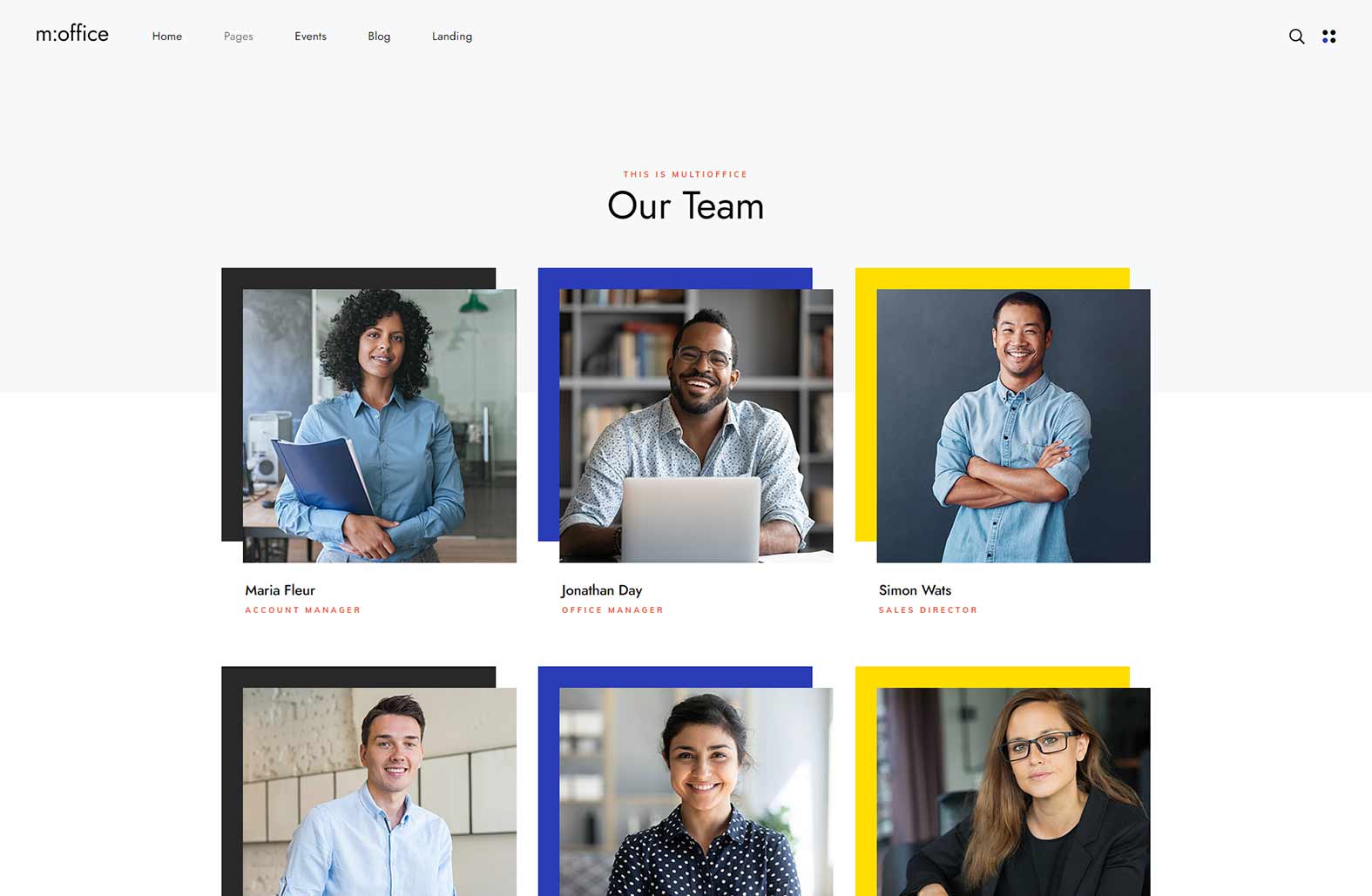Screen dimensions: 1372x896
Task: Open the four-dot side menu icon
Action: [x=1328, y=37]
